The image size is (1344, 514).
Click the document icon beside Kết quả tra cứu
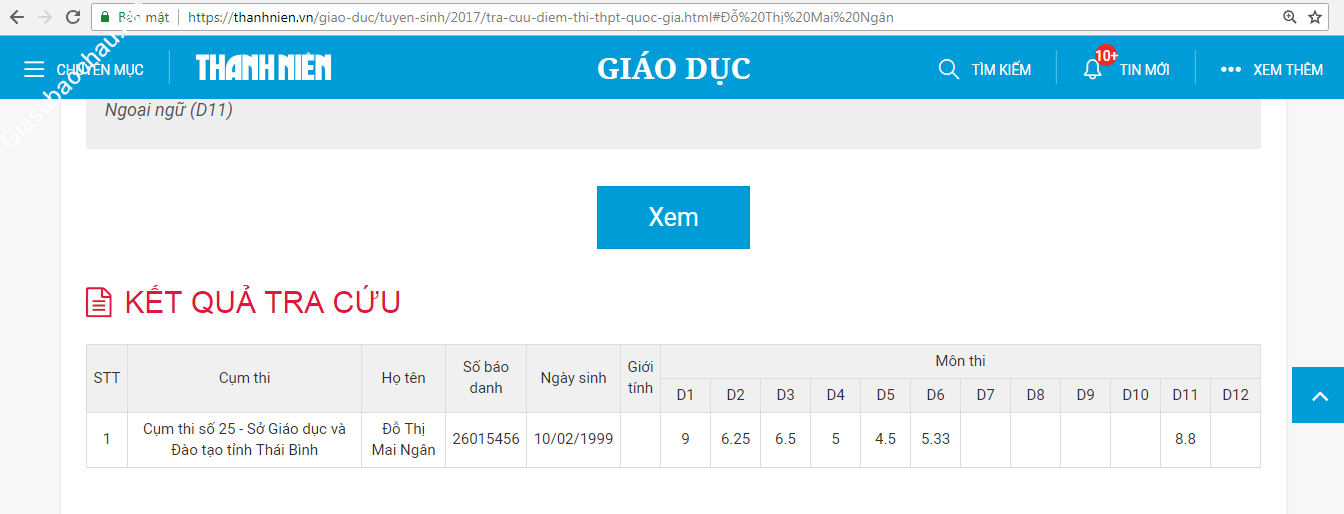click(98, 302)
